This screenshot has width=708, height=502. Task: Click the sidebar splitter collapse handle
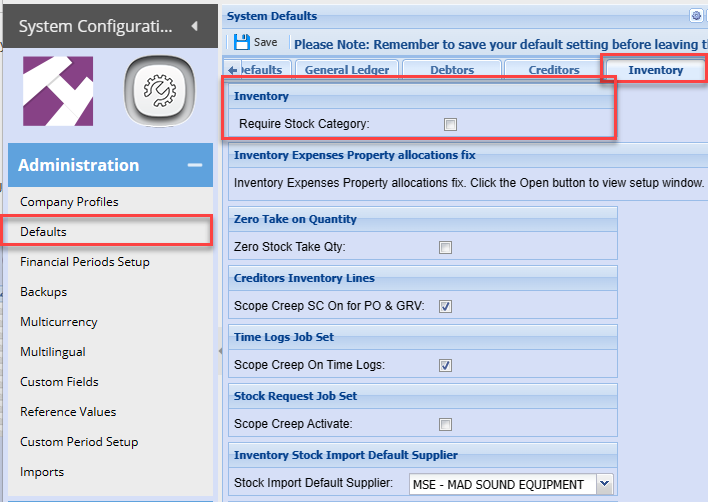pyautogui.click(x=220, y=351)
